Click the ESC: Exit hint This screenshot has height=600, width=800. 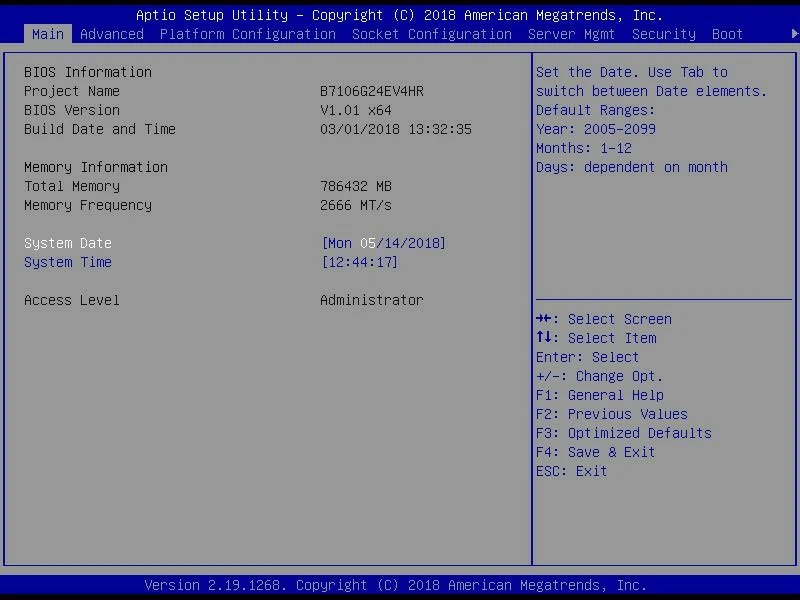click(x=571, y=471)
